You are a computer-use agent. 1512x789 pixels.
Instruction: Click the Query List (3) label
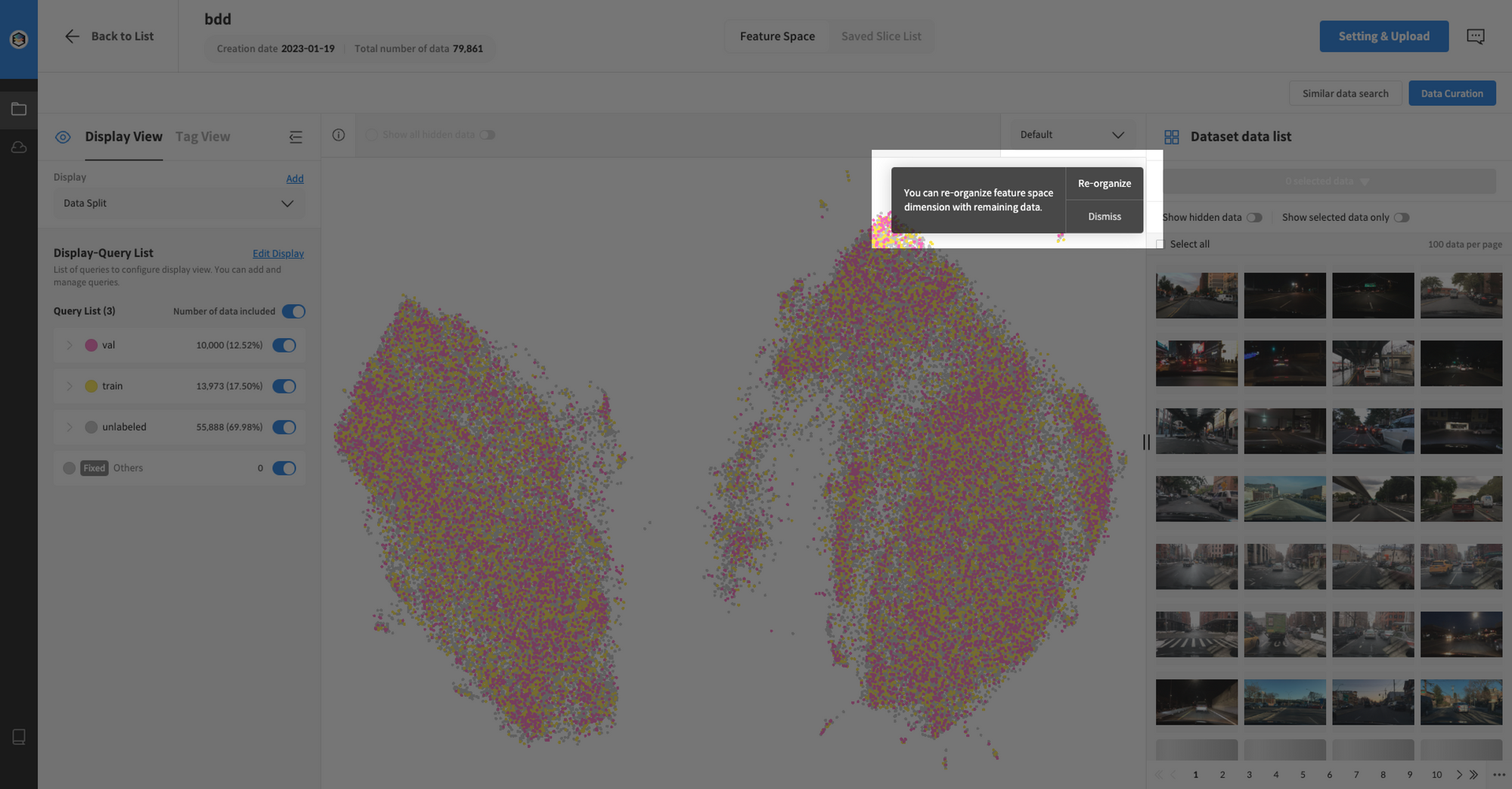coord(85,312)
